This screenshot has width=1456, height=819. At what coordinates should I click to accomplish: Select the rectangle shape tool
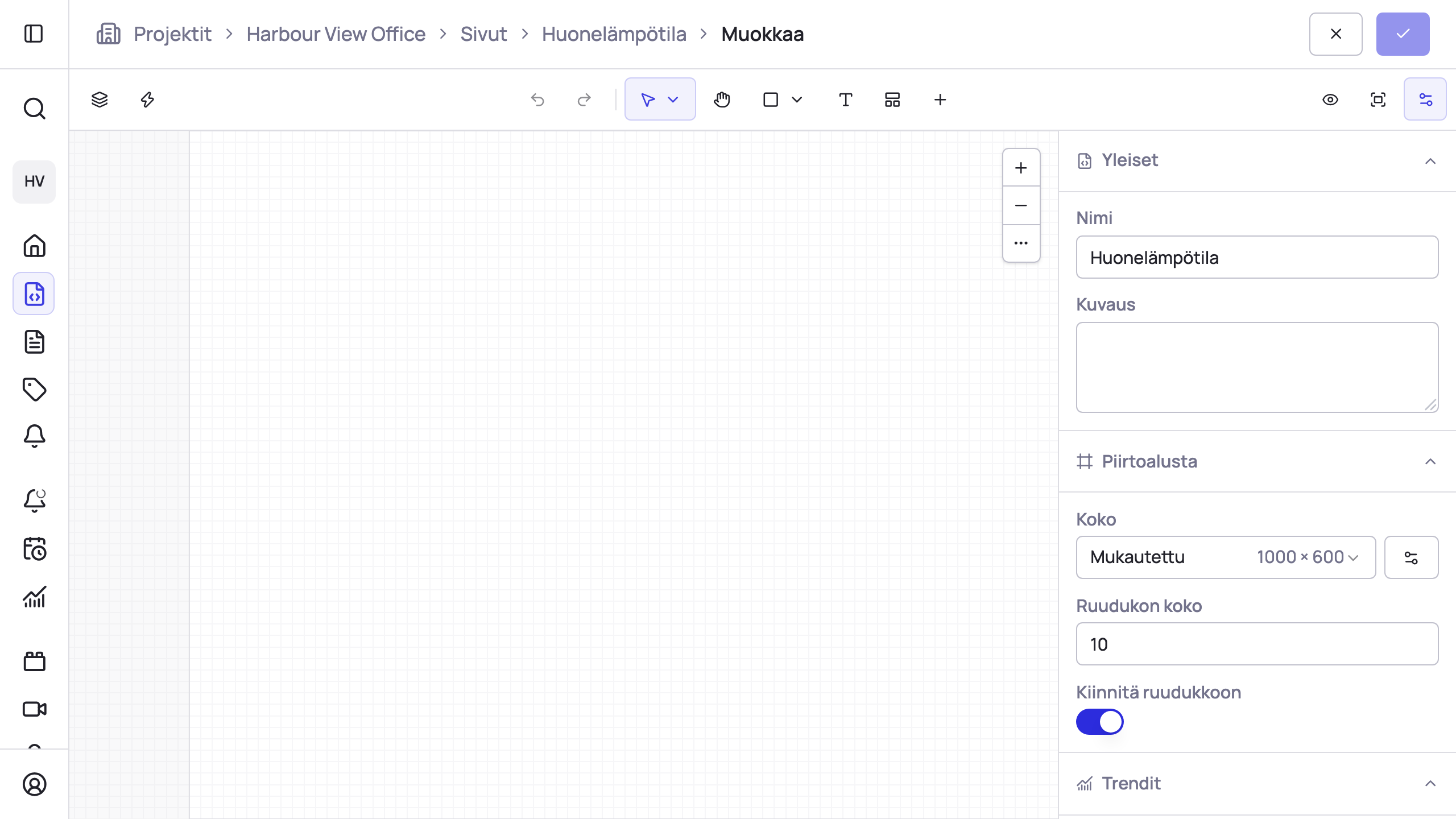point(771,100)
